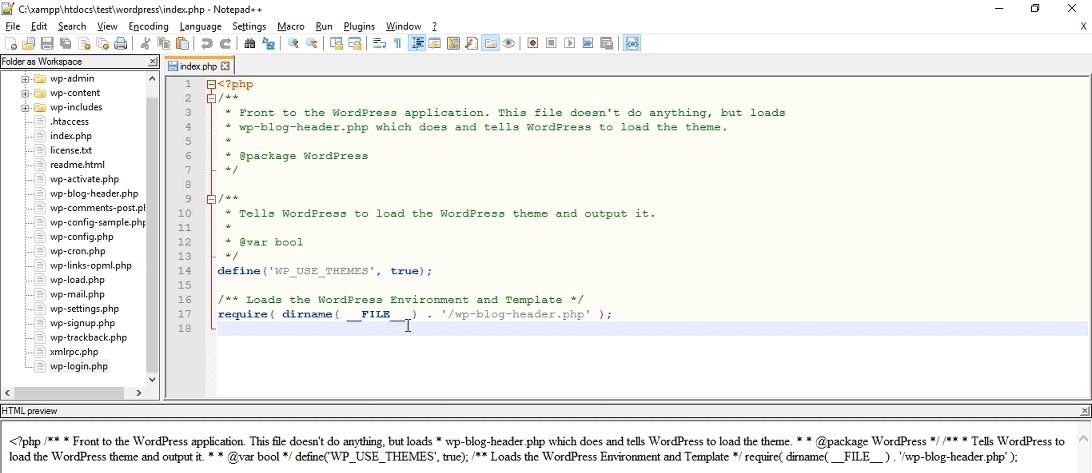The height and width of the screenshot is (473, 1092).
Task: Toggle the Monitoring eye icon
Action: (509, 44)
